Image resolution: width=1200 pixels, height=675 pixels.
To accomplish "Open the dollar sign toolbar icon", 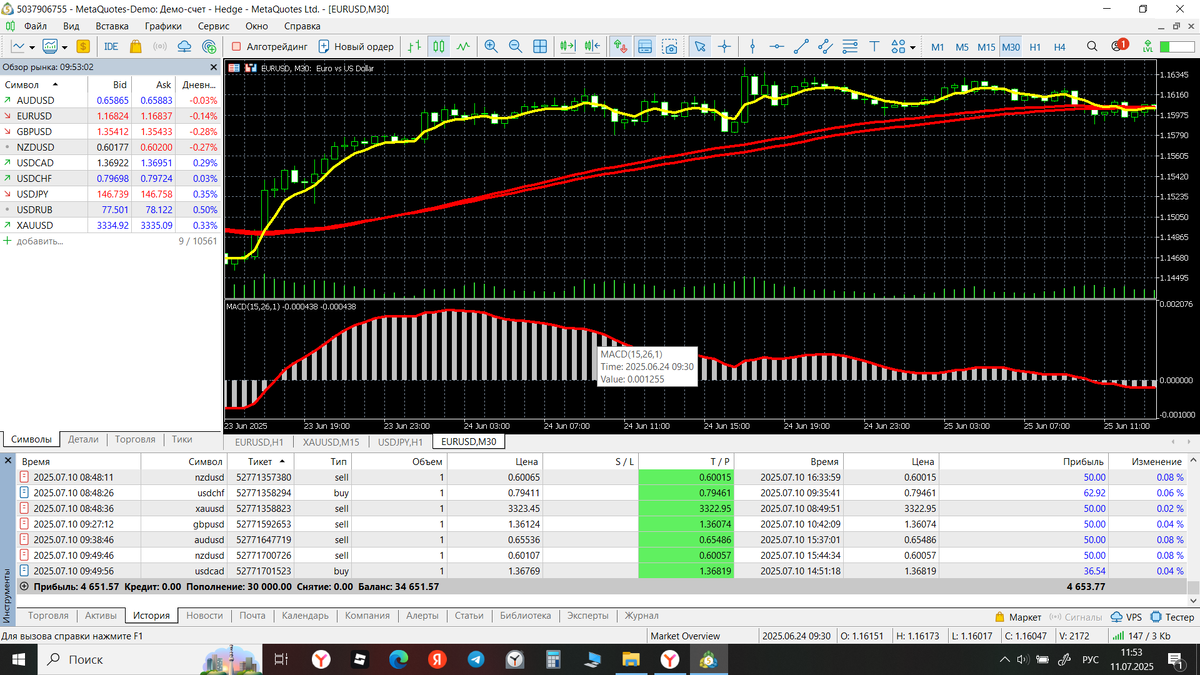I will pos(82,46).
